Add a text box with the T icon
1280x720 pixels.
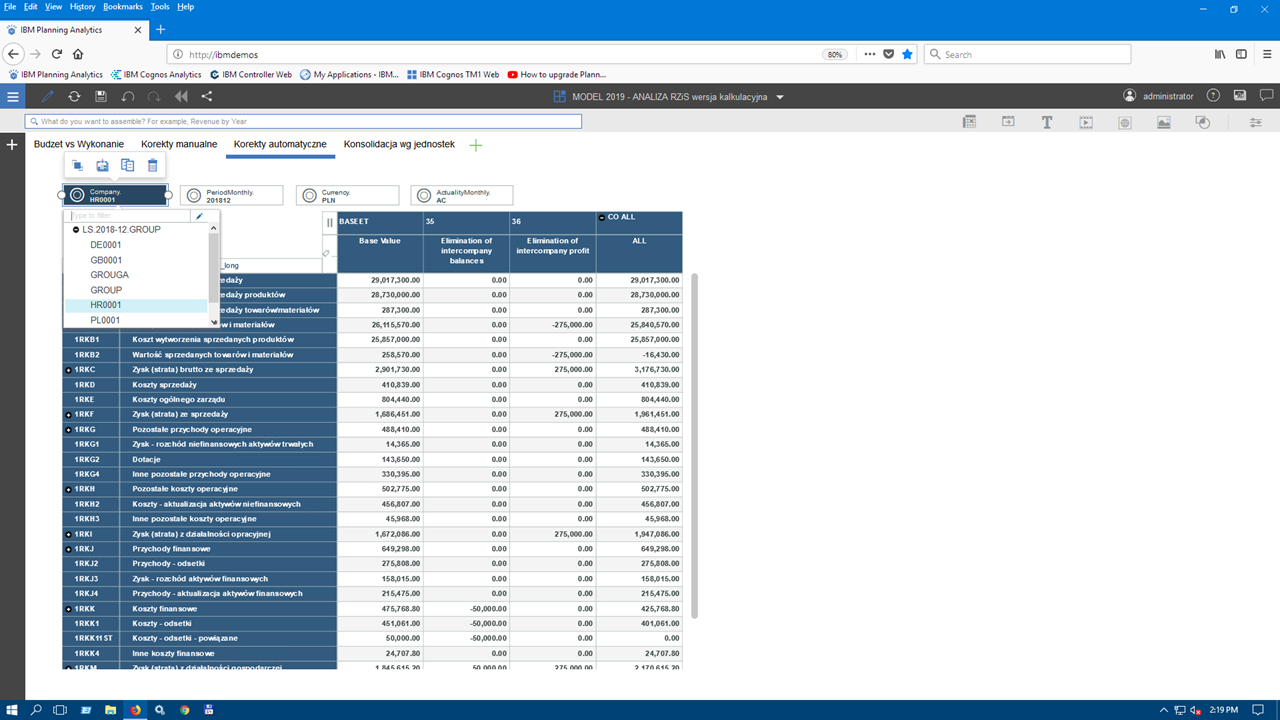click(1047, 122)
